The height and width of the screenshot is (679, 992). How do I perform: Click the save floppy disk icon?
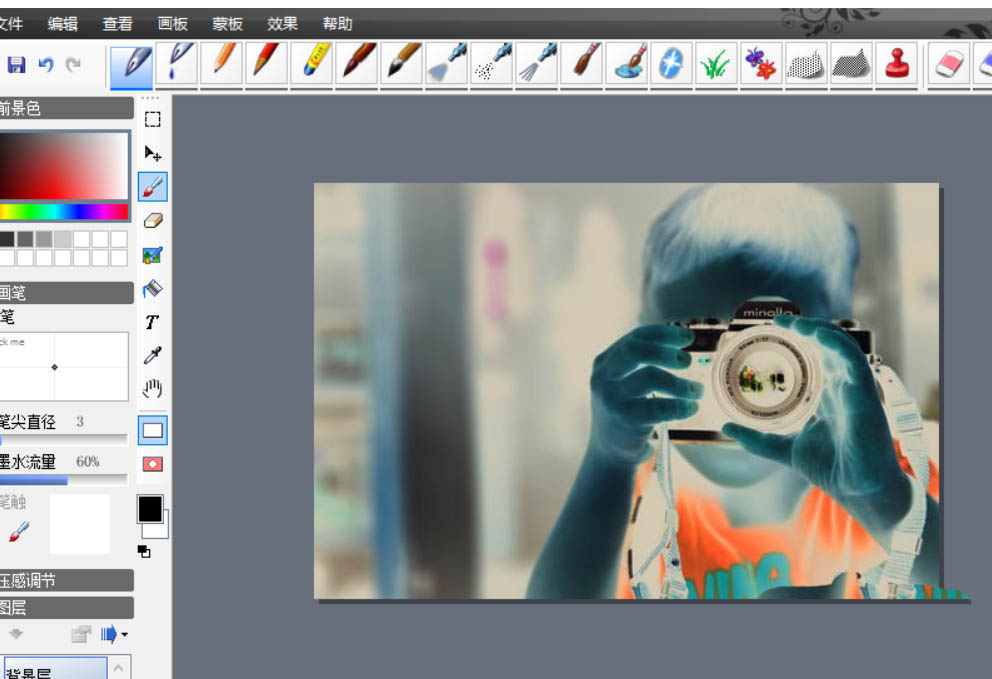[x=16, y=64]
